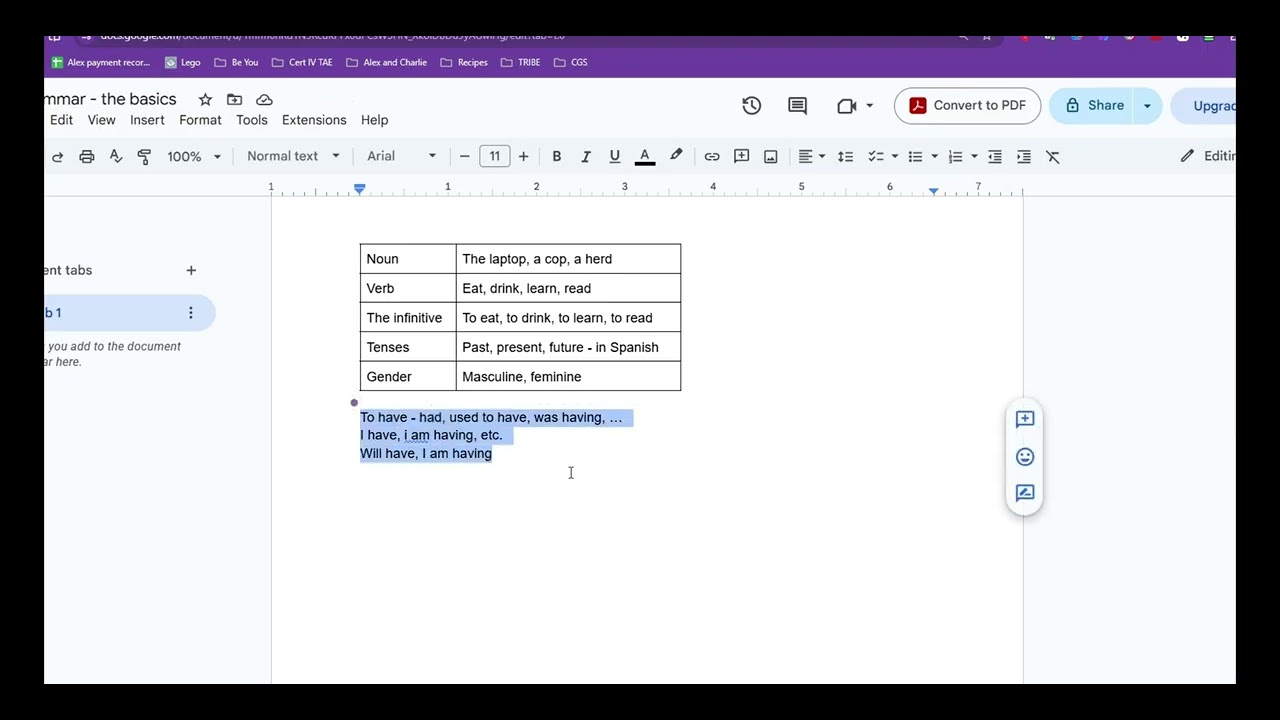Add a comment from toolbar
This screenshot has height=720, width=1280.
[741, 157]
